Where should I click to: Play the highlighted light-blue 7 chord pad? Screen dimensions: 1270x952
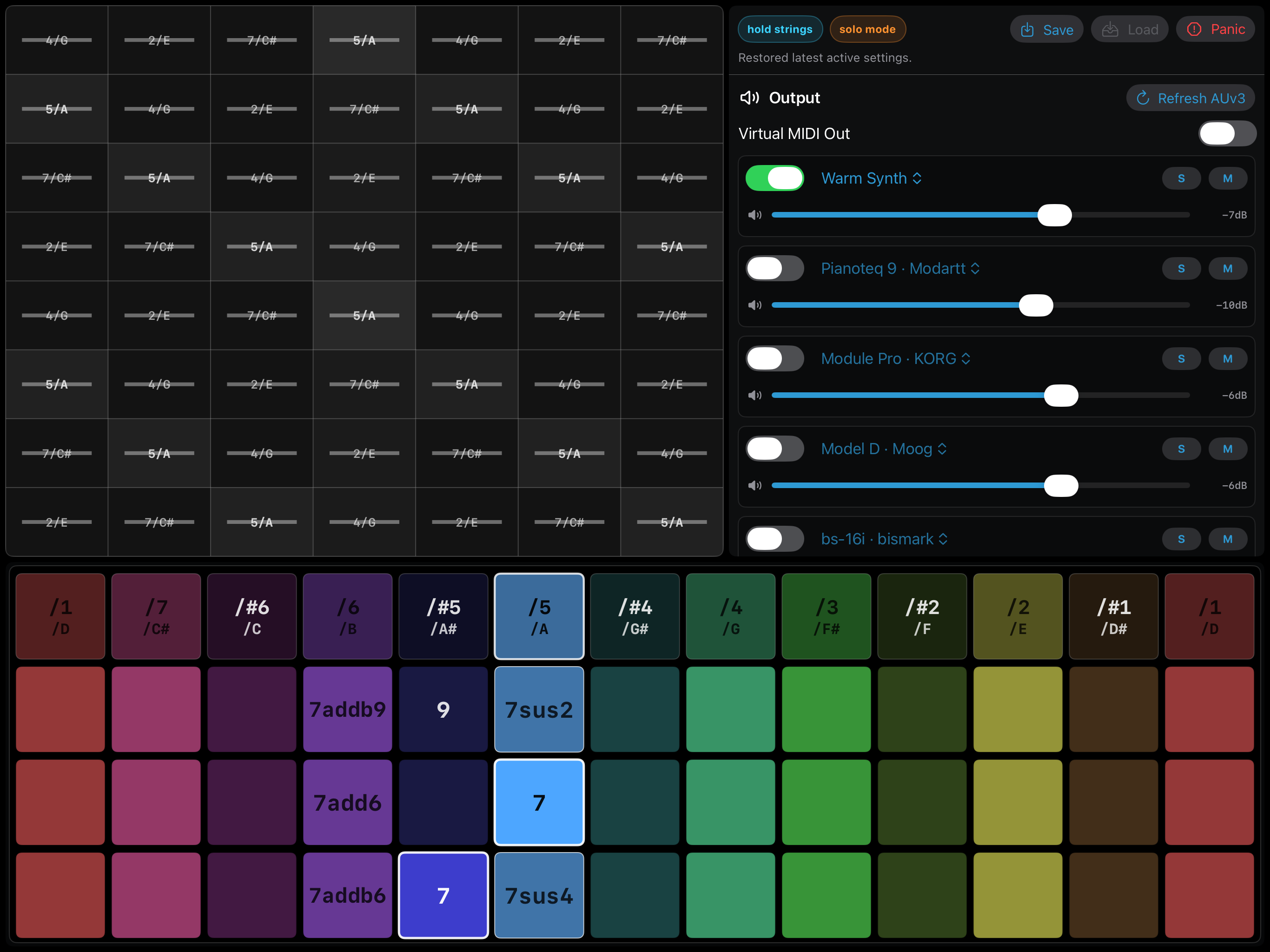pos(539,803)
